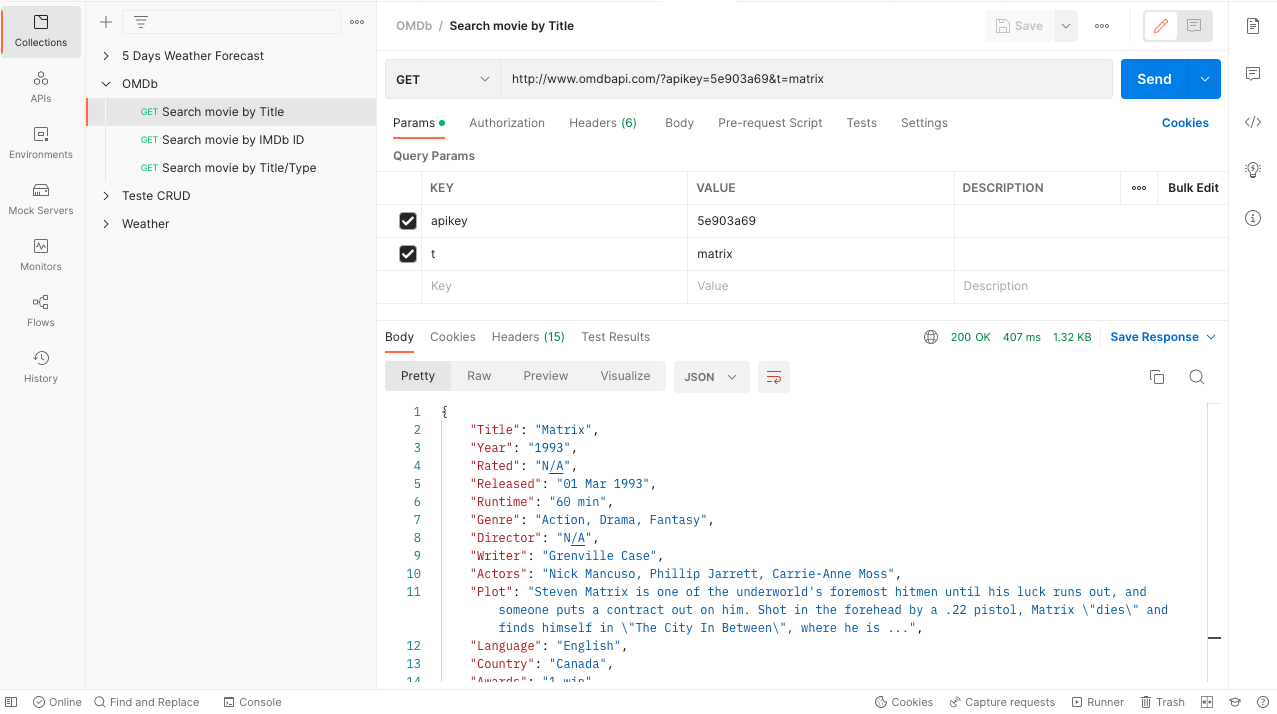
Task: Open the JSON format dropdown
Action: (x=712, y=377)
